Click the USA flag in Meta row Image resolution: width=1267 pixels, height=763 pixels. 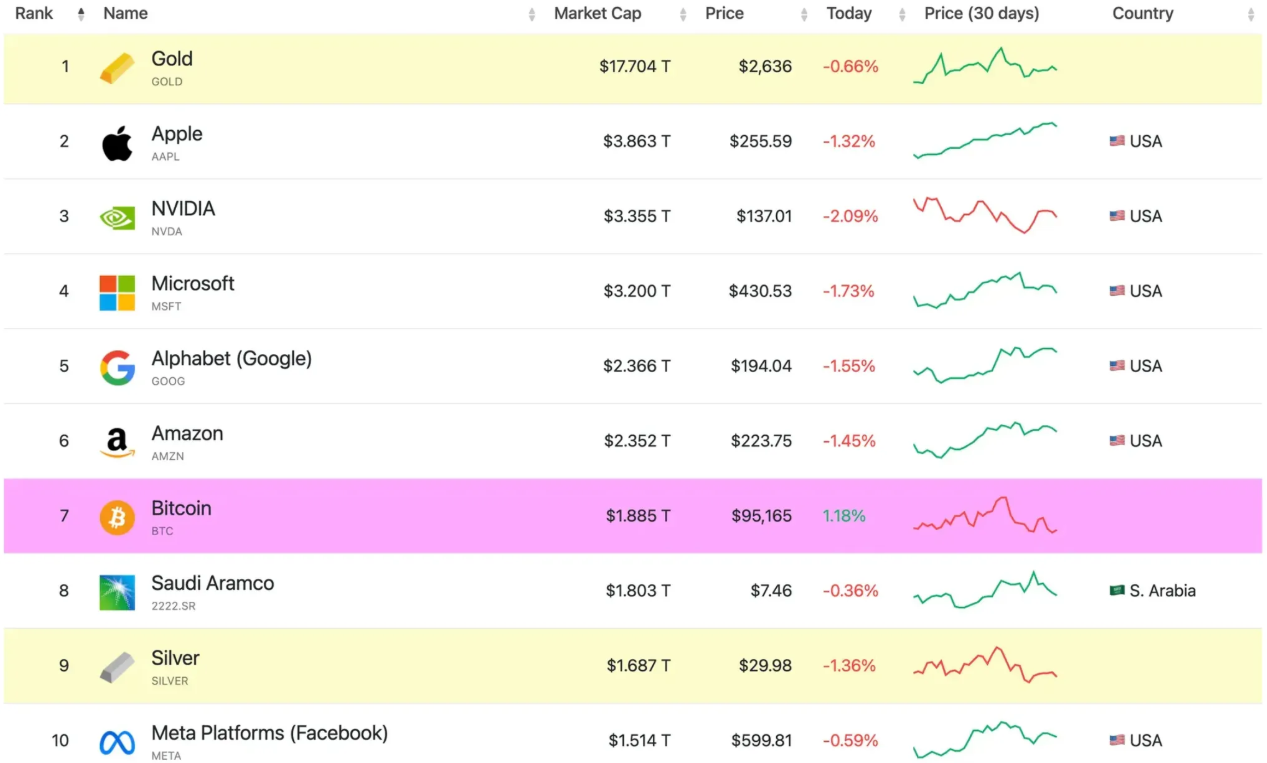[1117, 741]
